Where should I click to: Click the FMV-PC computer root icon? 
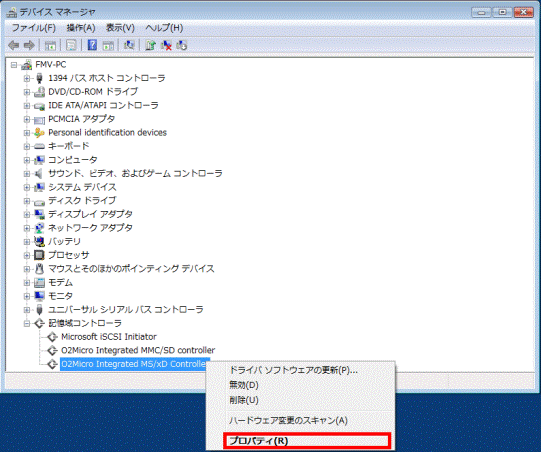click(26, 65)
